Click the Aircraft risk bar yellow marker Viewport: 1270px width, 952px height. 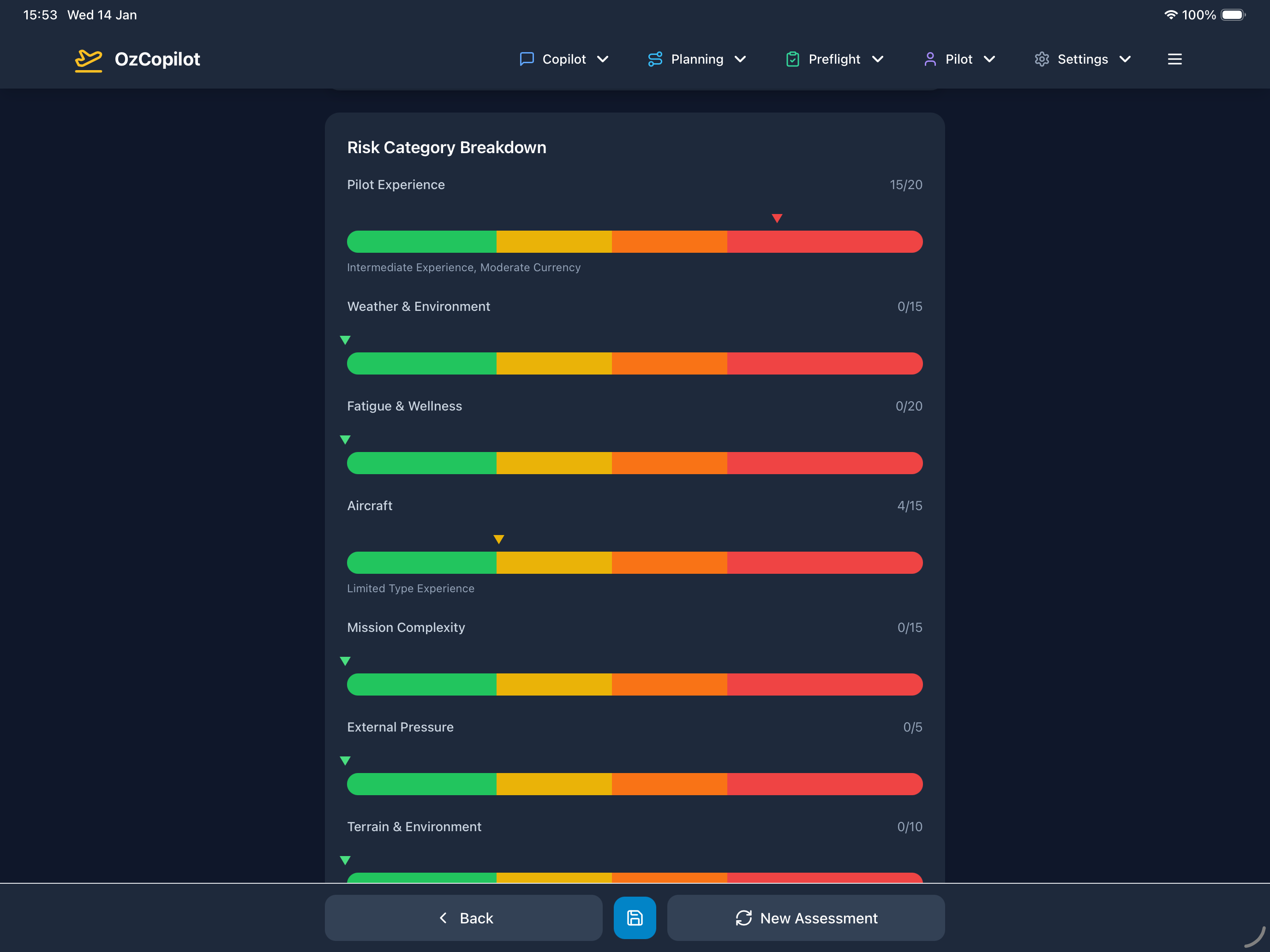(x=498, y=539)
